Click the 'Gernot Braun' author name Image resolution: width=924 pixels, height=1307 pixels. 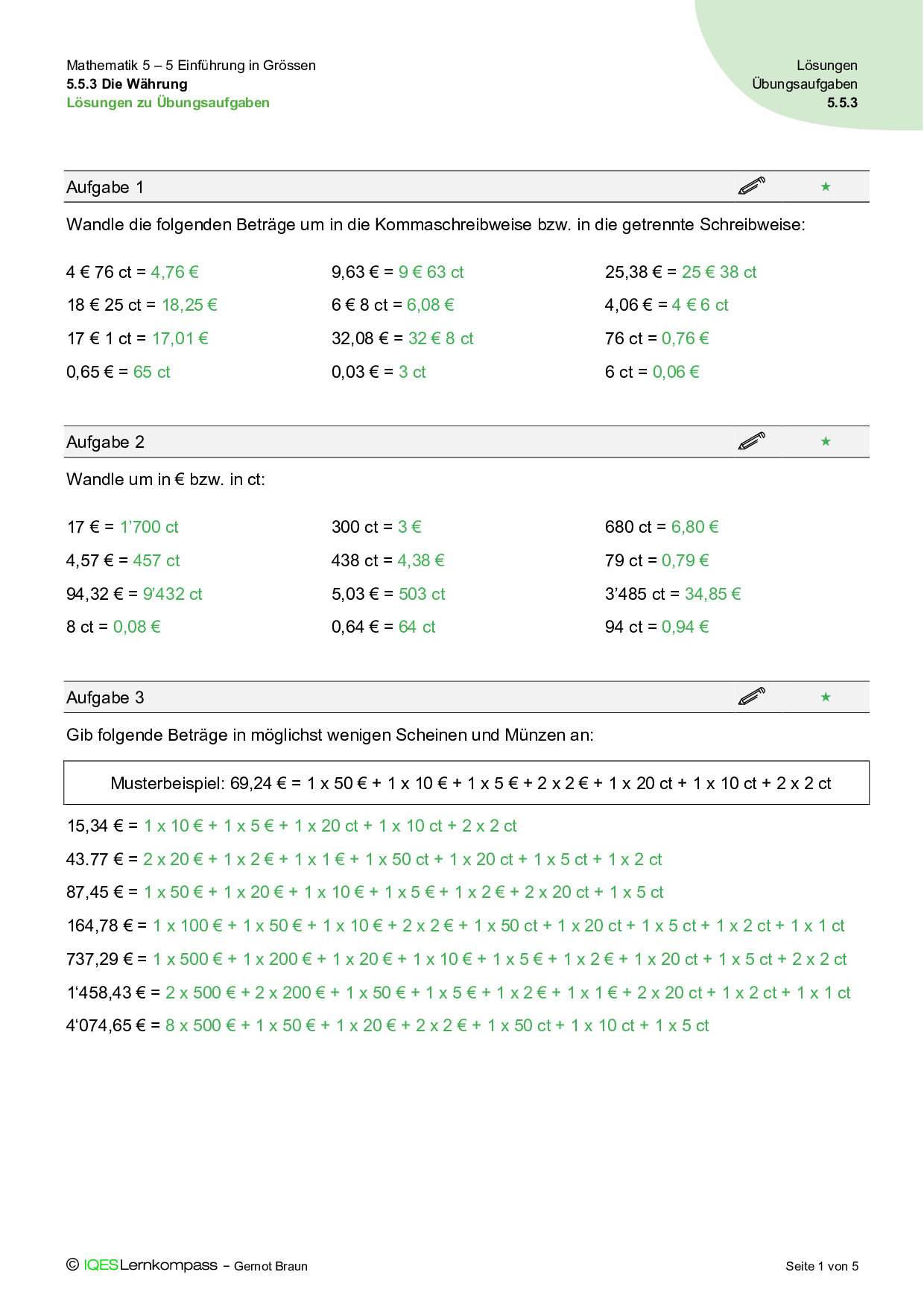tap(270, 1266)
